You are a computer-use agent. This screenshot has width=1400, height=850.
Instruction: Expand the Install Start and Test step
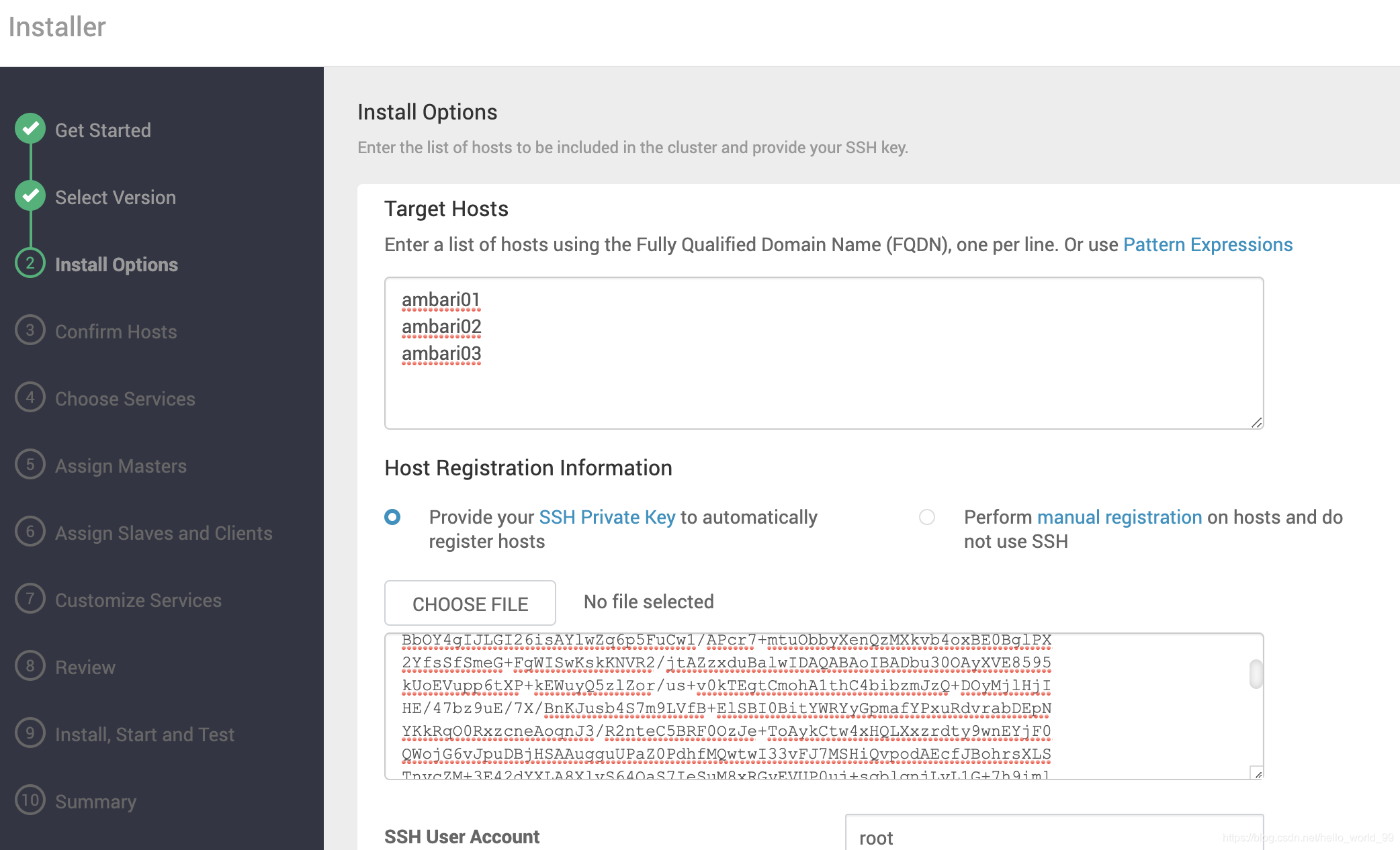(x=143, y=733)
